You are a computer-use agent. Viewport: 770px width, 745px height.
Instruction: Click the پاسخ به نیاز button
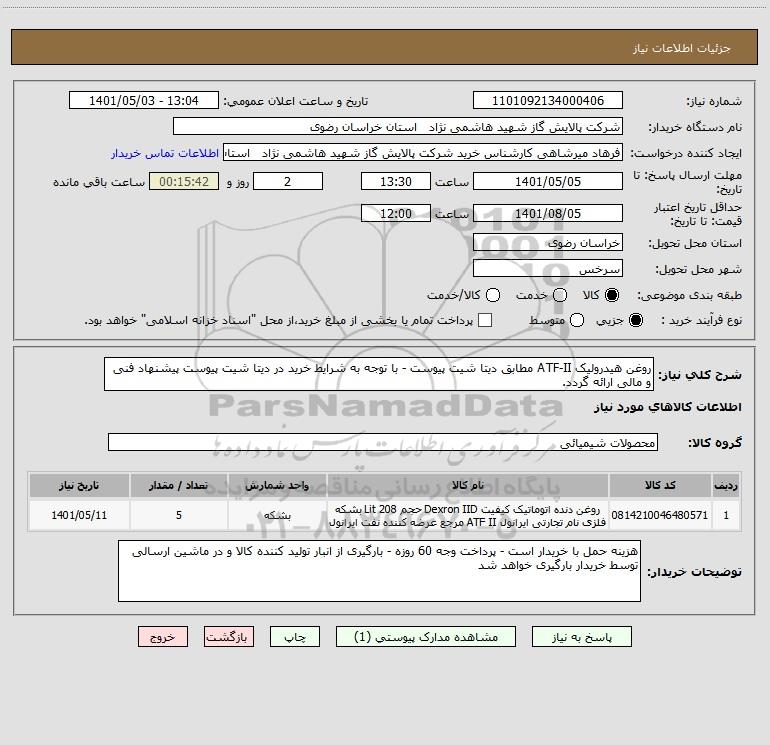click(582, 637)
